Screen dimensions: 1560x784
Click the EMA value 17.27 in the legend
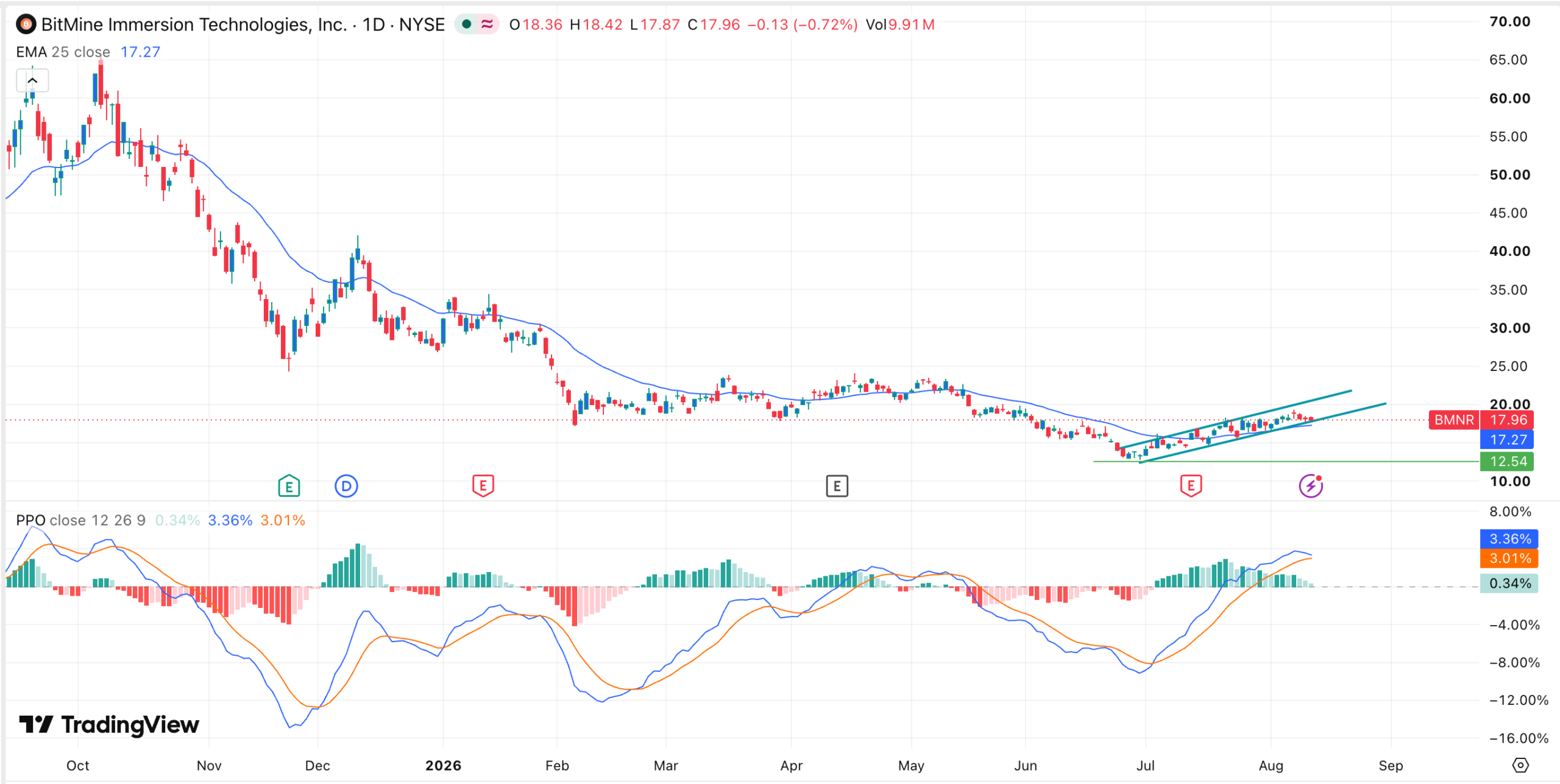coord(140,52)
